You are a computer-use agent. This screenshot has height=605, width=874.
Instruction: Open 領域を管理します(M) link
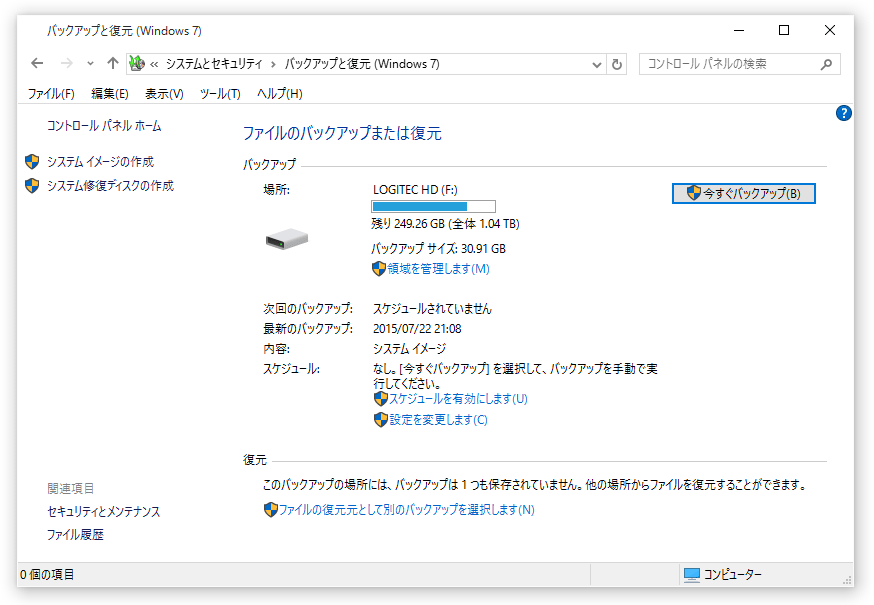(439, 269)
